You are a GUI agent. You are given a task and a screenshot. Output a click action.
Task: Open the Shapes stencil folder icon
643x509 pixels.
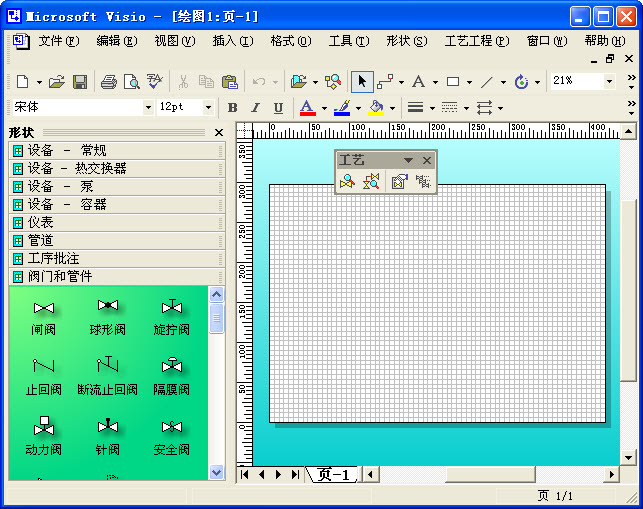[x=299, y=82]
